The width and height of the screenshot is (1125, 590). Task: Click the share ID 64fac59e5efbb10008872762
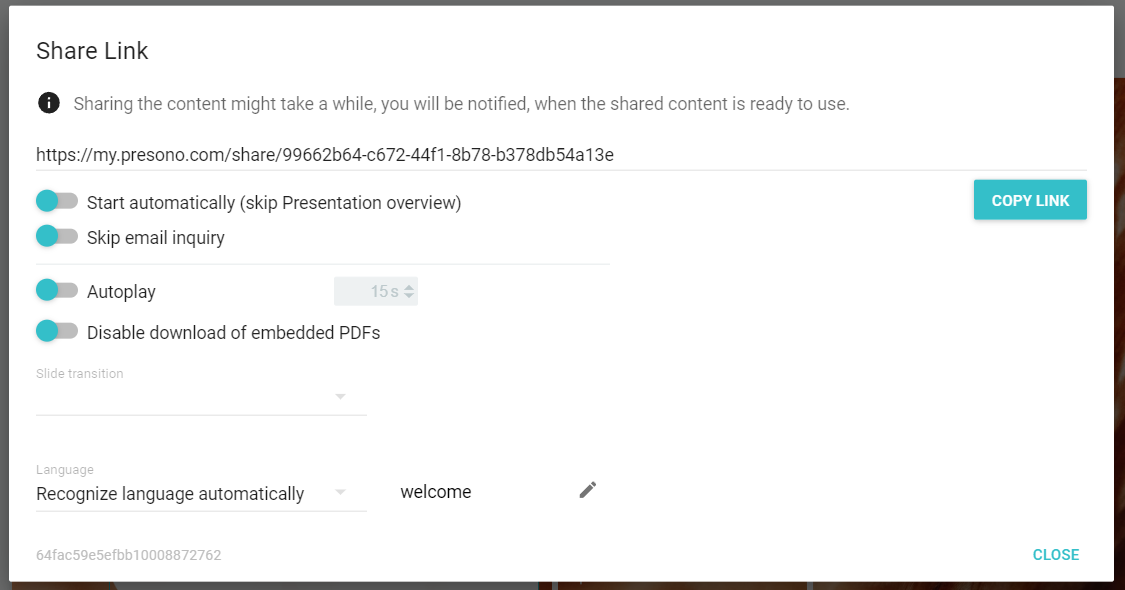pos(128,555)
